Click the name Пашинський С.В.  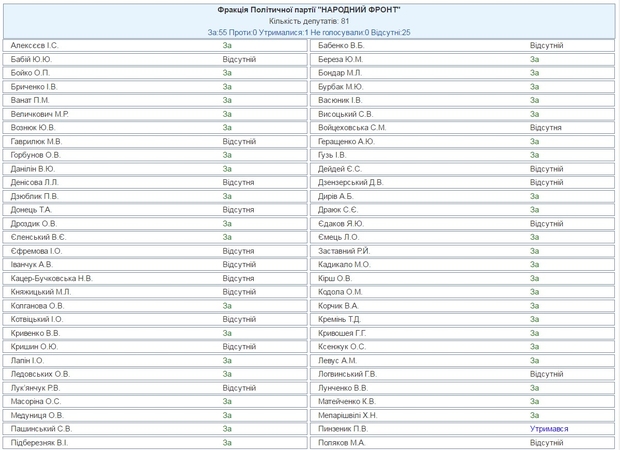tap(42, 428)
